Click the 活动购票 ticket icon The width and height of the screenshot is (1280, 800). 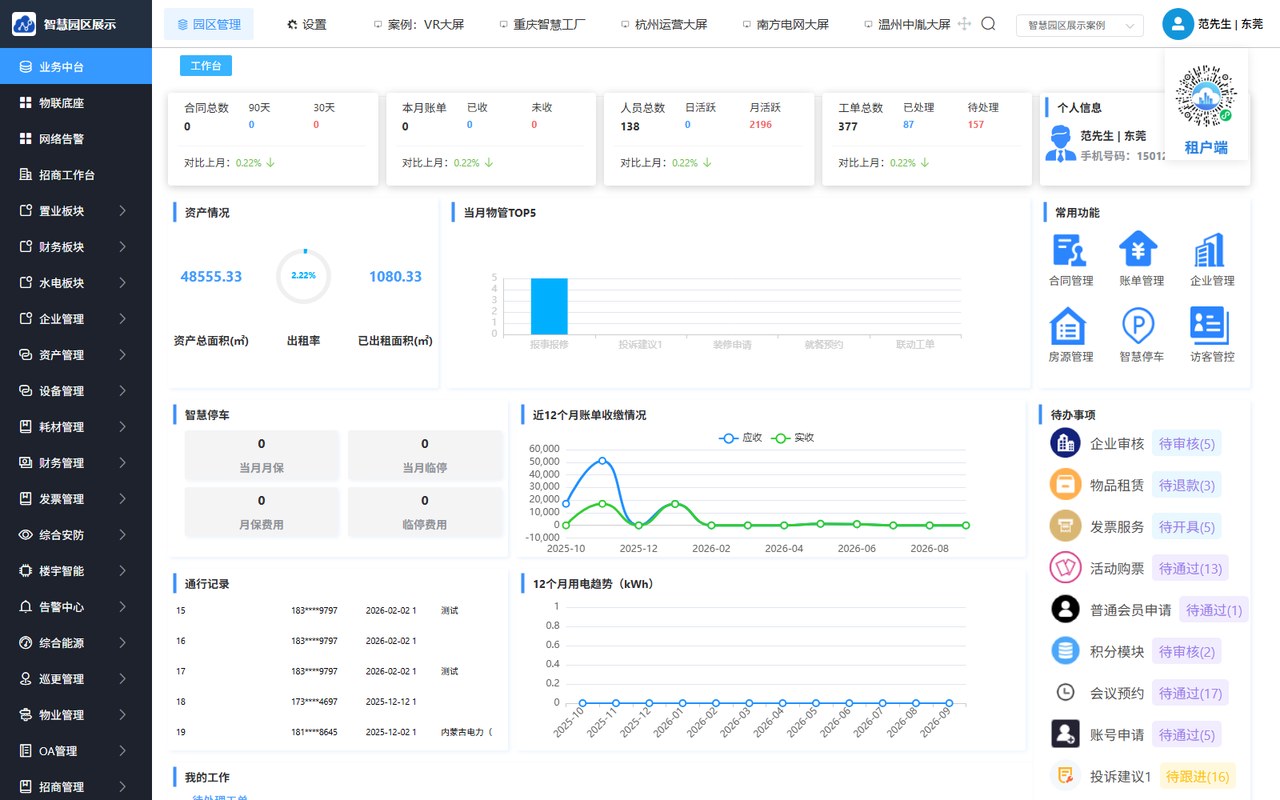pos(1065,568)
